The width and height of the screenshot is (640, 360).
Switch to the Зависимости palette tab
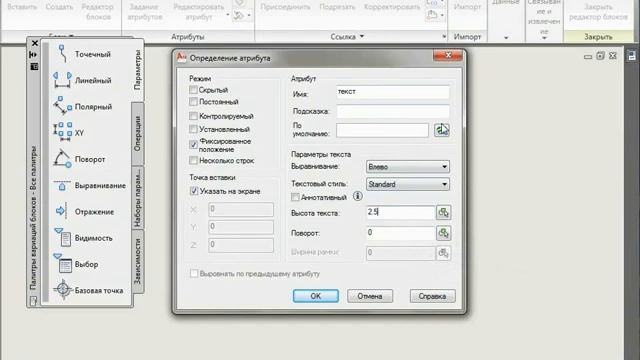click(138, 261)
